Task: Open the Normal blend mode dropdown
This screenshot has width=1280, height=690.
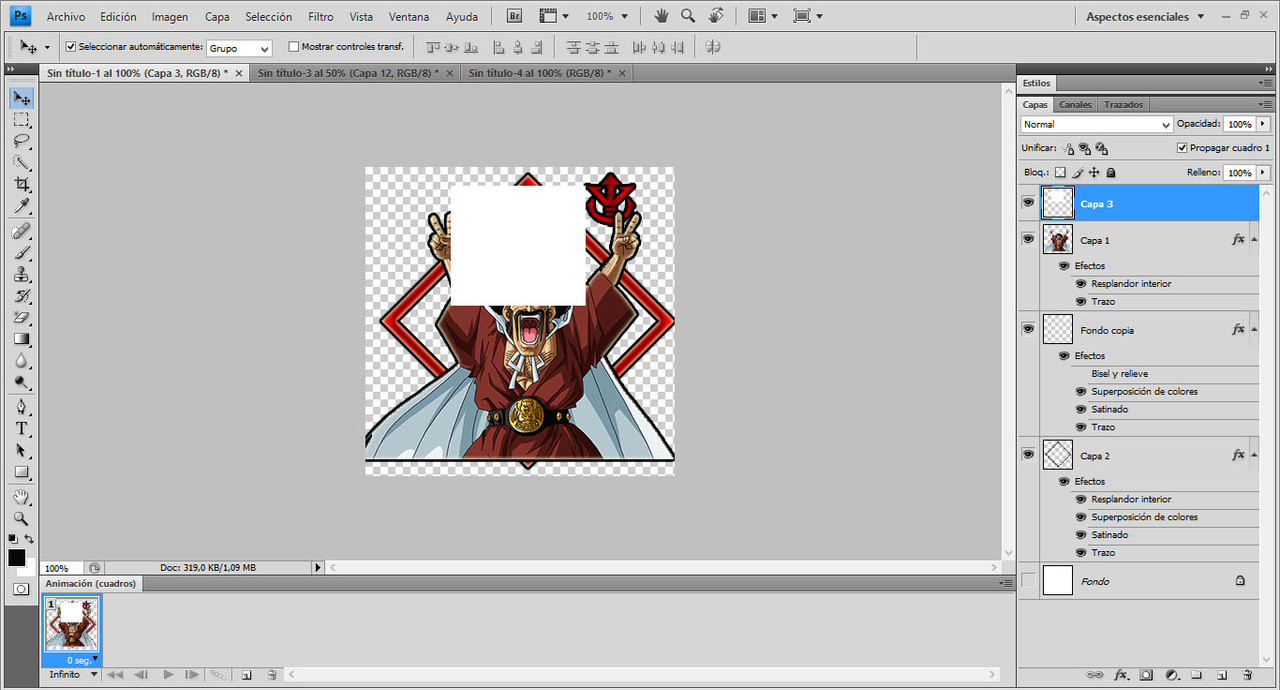Action: [1096, 124]
